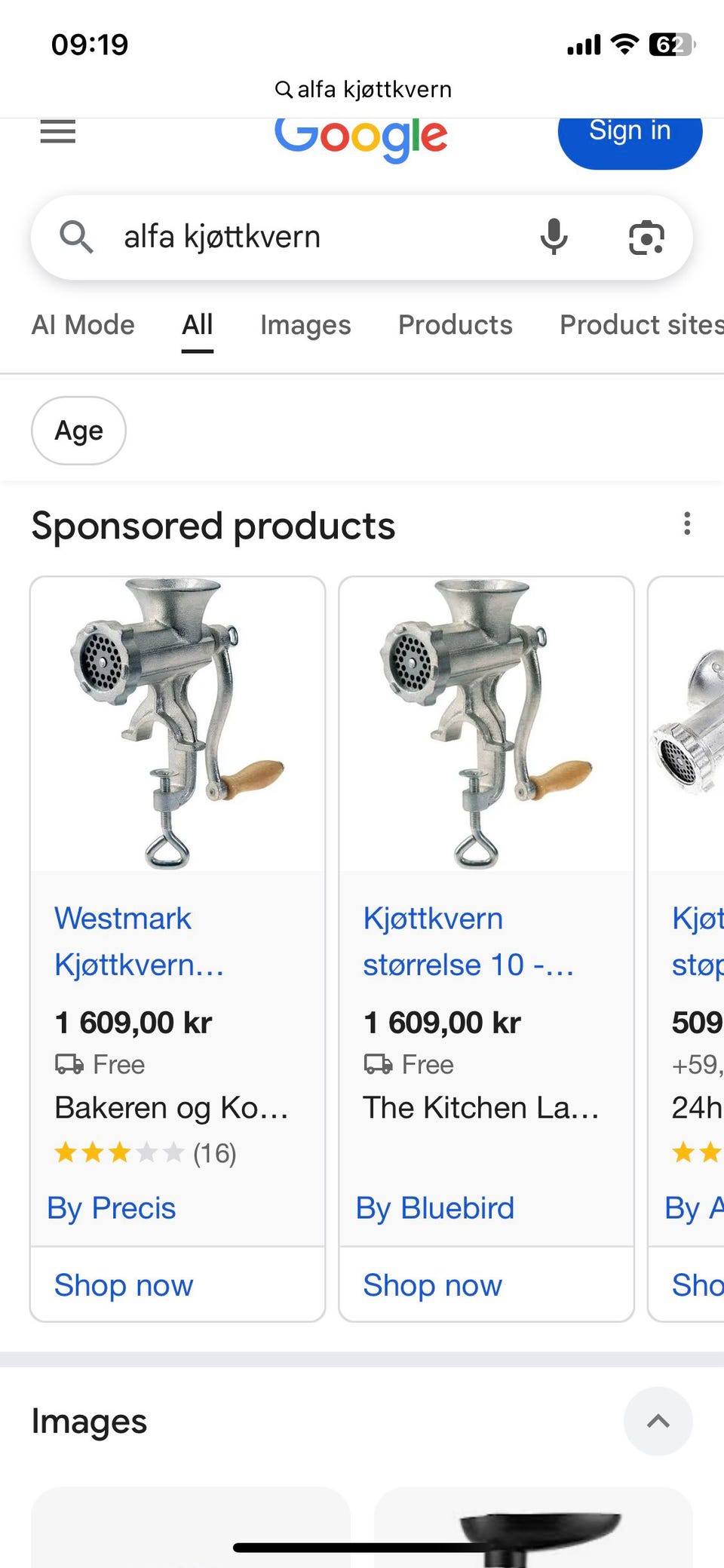The height and width of the screenshot is (1568, 724).
Task: Tap the Westmark meat grinder product image
Action: pyautogui.click(x=178, y=724)
